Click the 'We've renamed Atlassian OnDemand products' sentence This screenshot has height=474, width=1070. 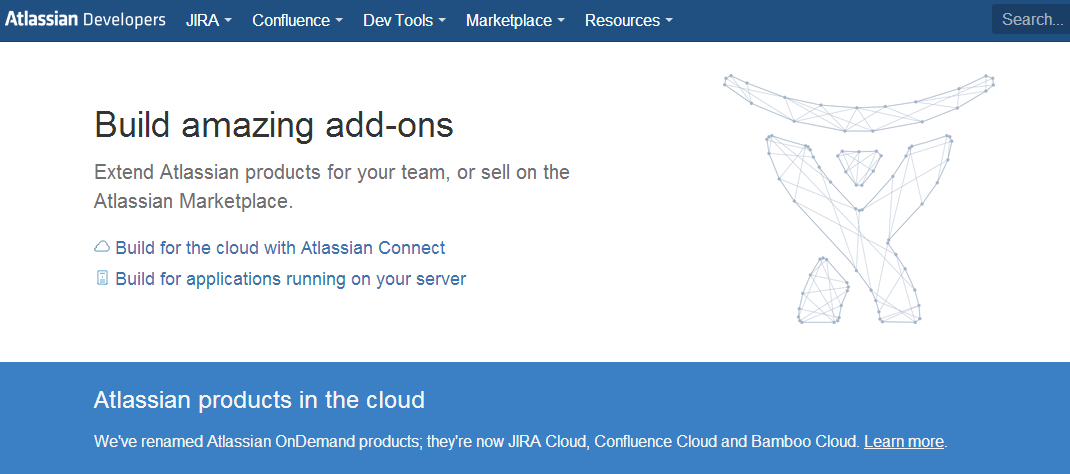pos(477,441)
